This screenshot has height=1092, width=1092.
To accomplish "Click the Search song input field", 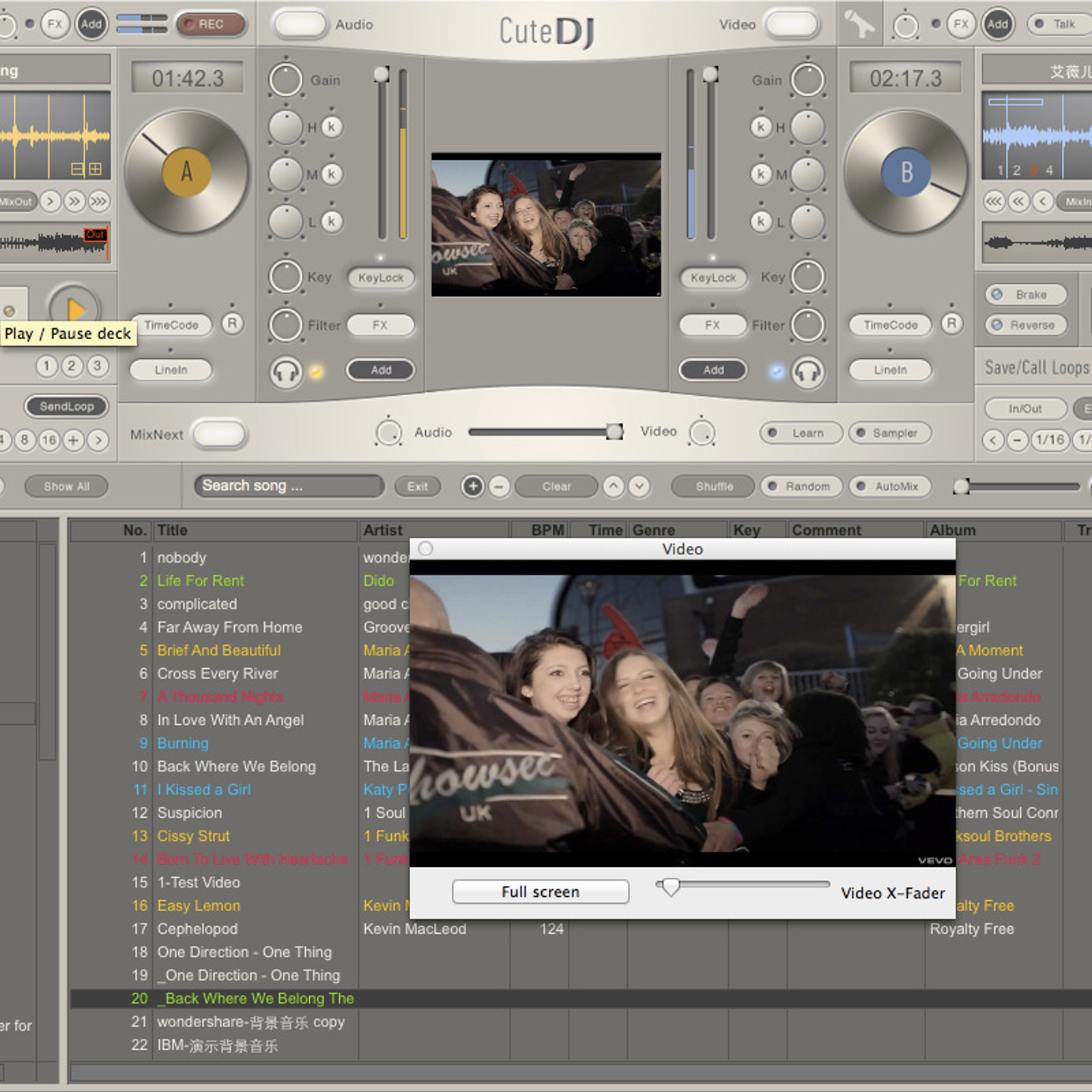I will tap(289, 486).
